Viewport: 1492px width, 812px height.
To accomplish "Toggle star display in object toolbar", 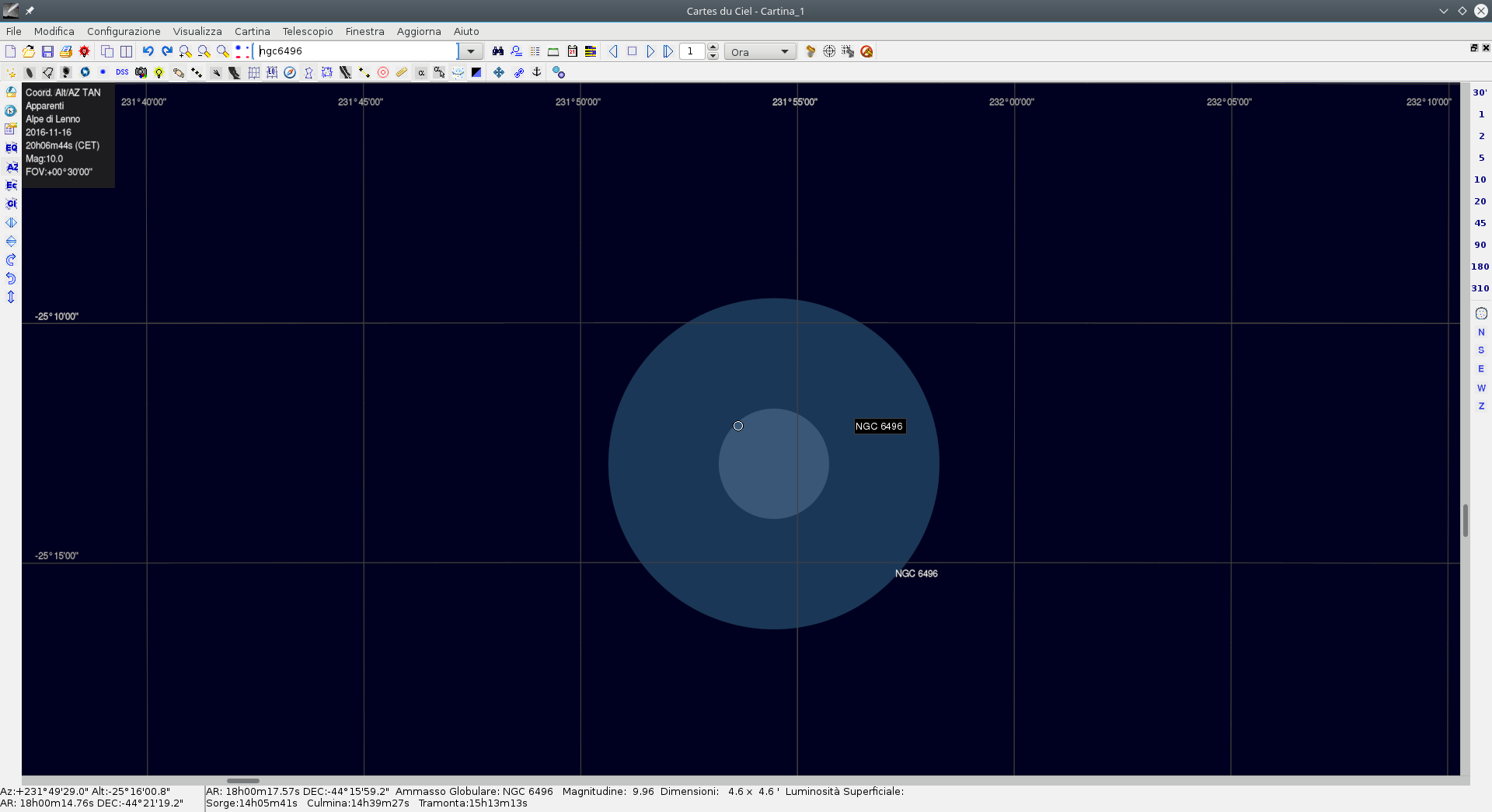I will point(11,72).
